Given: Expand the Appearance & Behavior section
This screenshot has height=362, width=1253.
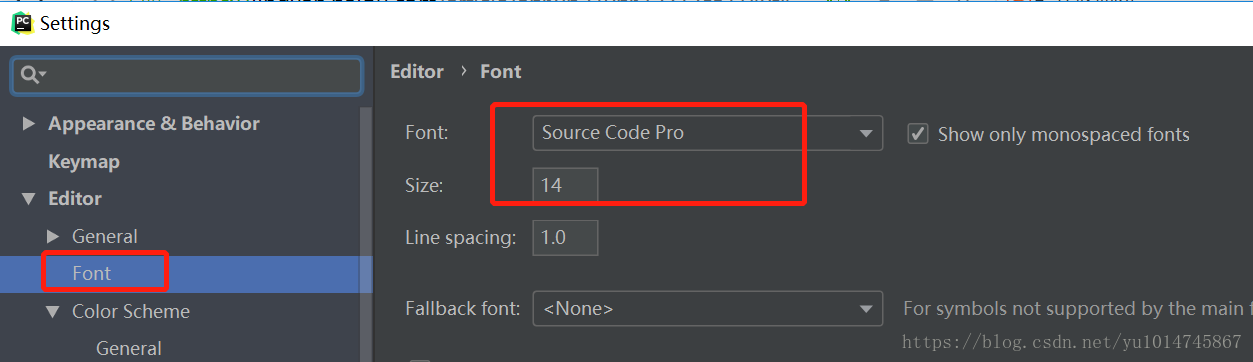Looking at the screenshot, I should tap(29, 124).
